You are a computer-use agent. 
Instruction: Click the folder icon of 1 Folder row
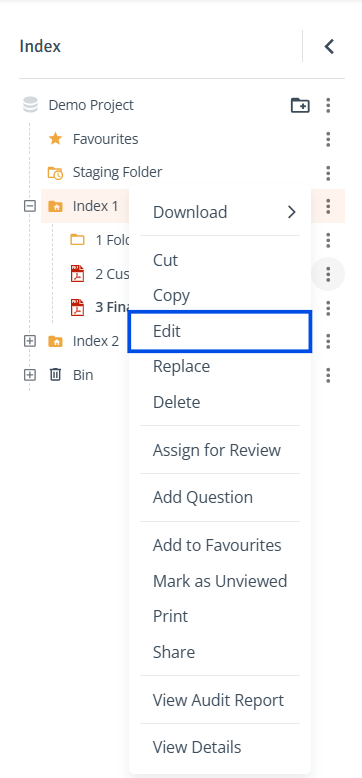tap(77, 240)
